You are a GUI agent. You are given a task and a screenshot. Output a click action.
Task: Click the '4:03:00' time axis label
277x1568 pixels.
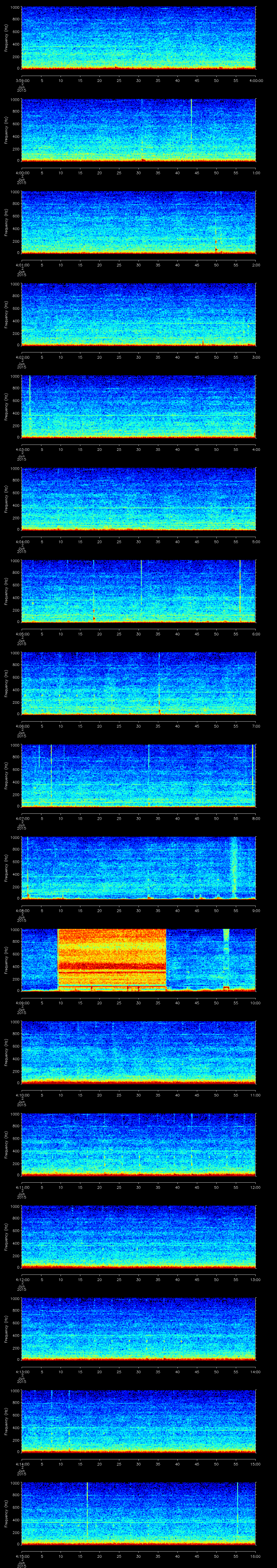22,449
